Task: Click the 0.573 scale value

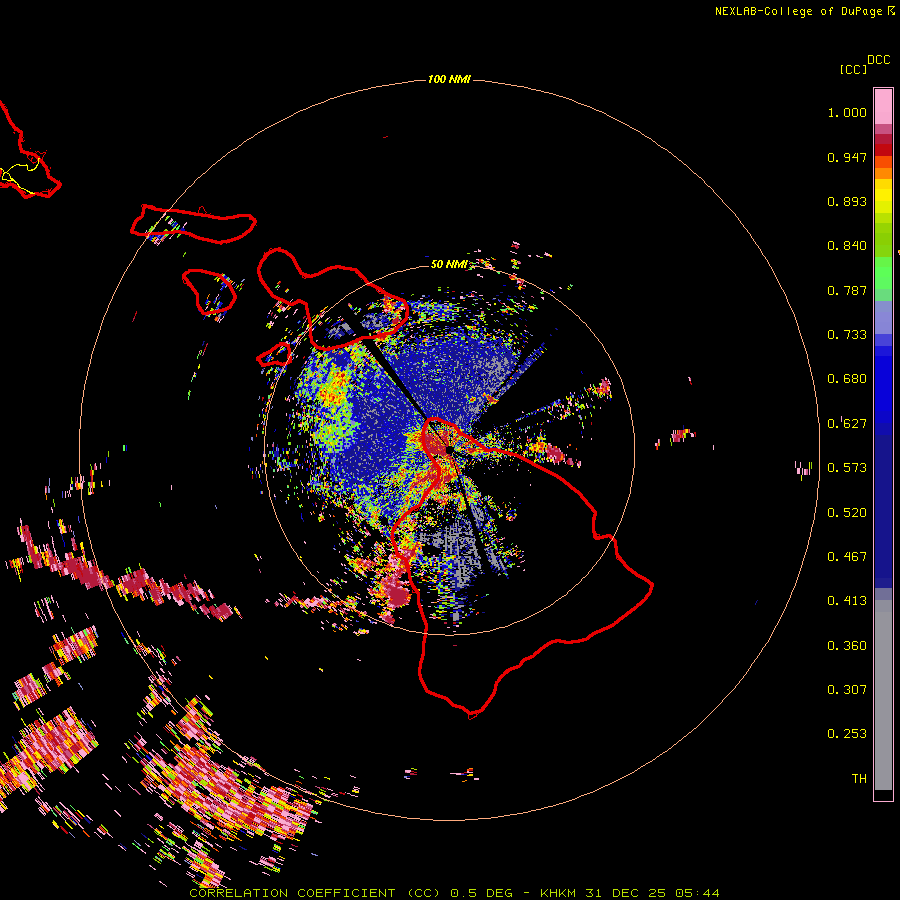Action: pos(847,468)
